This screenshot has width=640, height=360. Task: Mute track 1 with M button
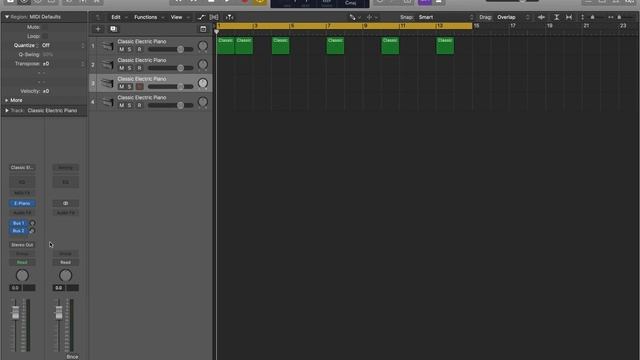[122, 49]
